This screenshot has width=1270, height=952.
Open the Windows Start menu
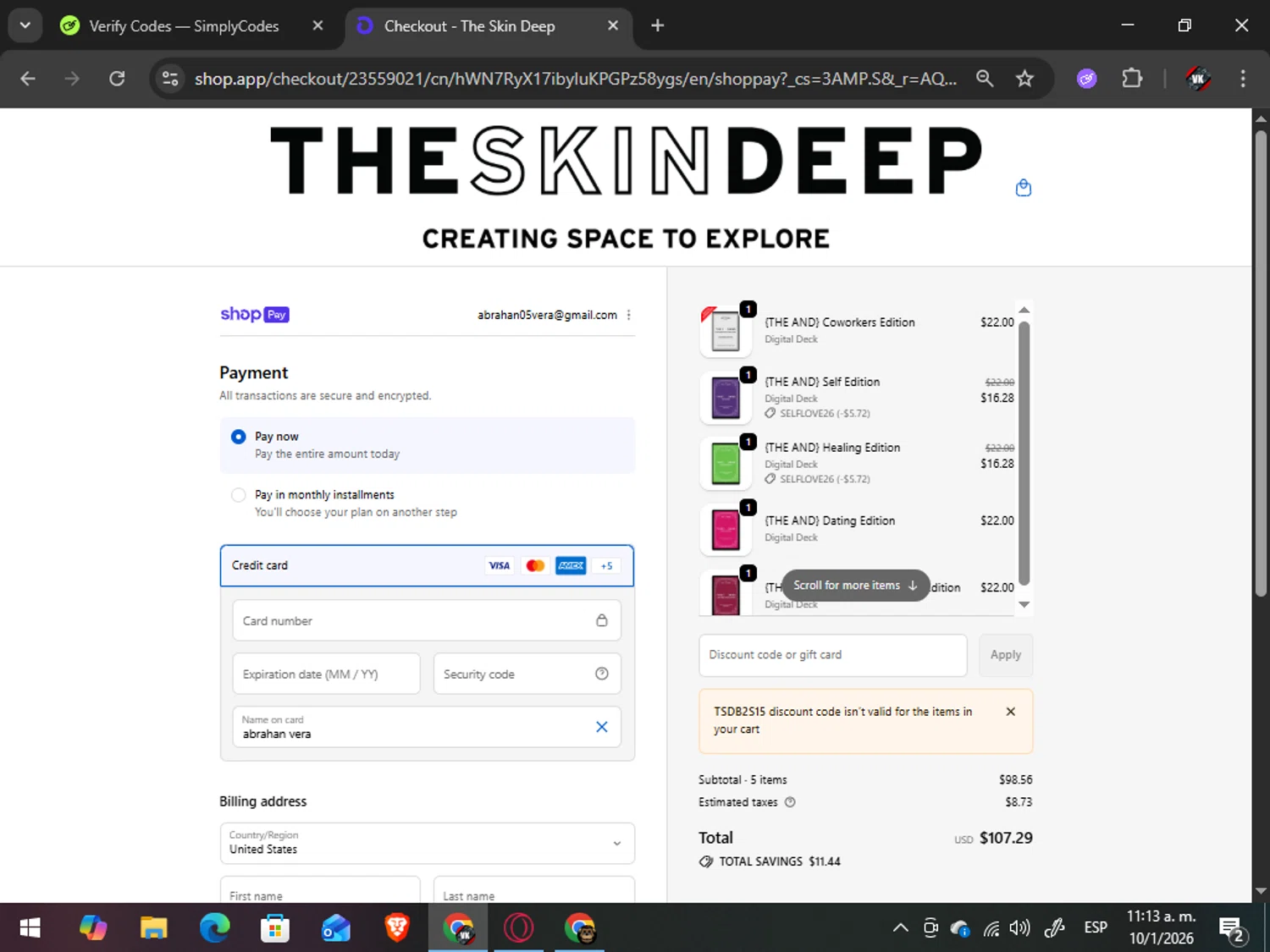[30, 928]
